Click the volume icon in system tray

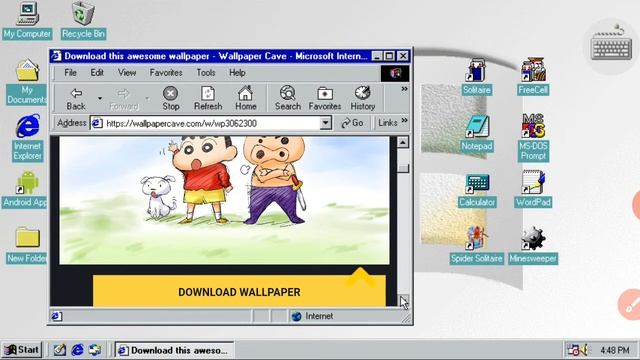click(584, 350)
